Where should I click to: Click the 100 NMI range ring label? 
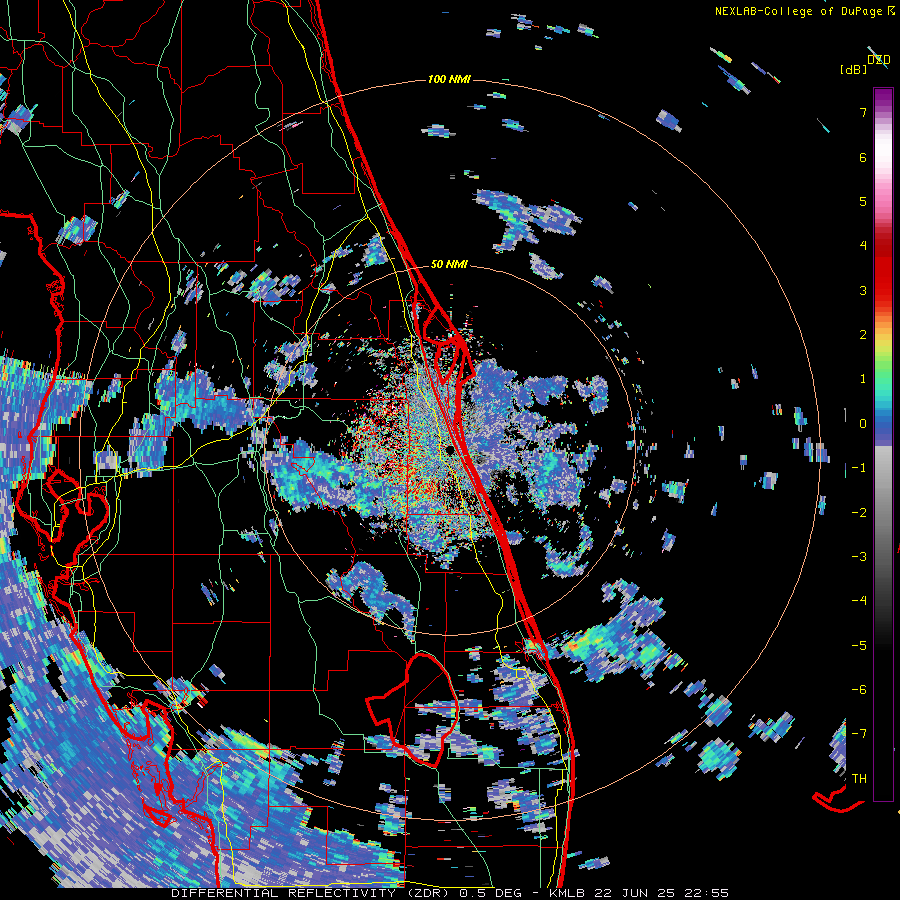click(x=449, y=79)
